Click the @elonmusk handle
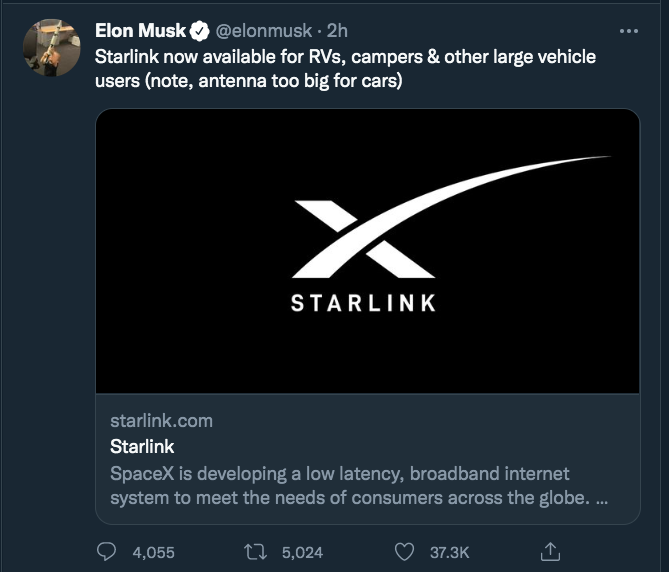Viewport: 669px width, 572px height. coord(263,31)
